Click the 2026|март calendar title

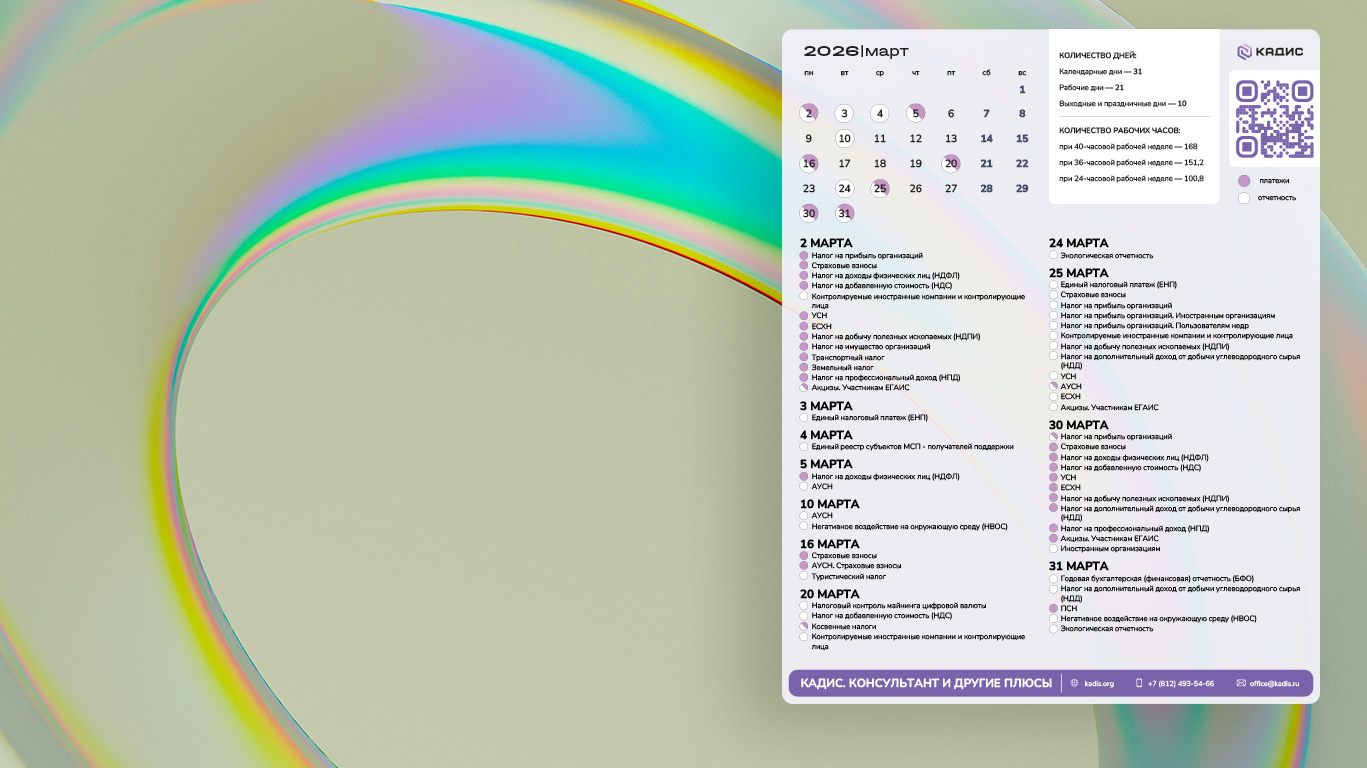click(856, 52)
